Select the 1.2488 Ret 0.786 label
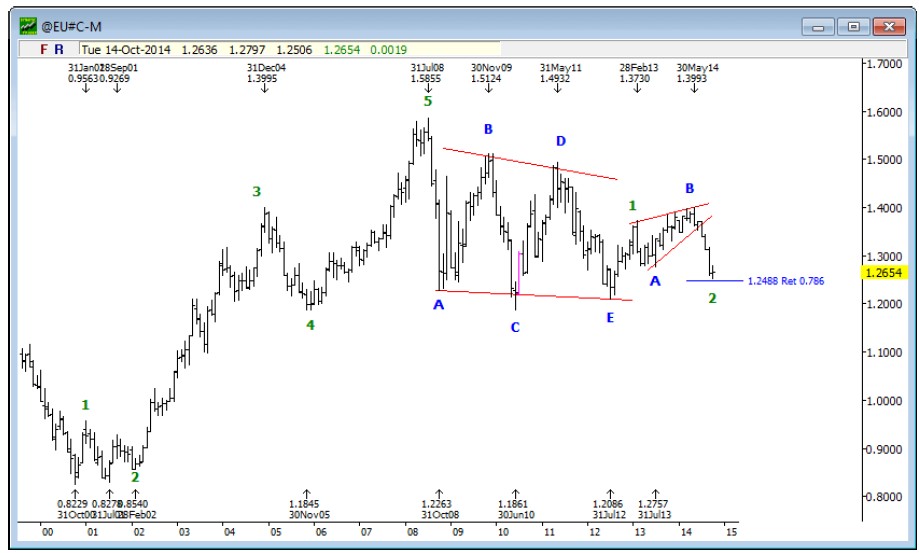 tap(785, 281)
